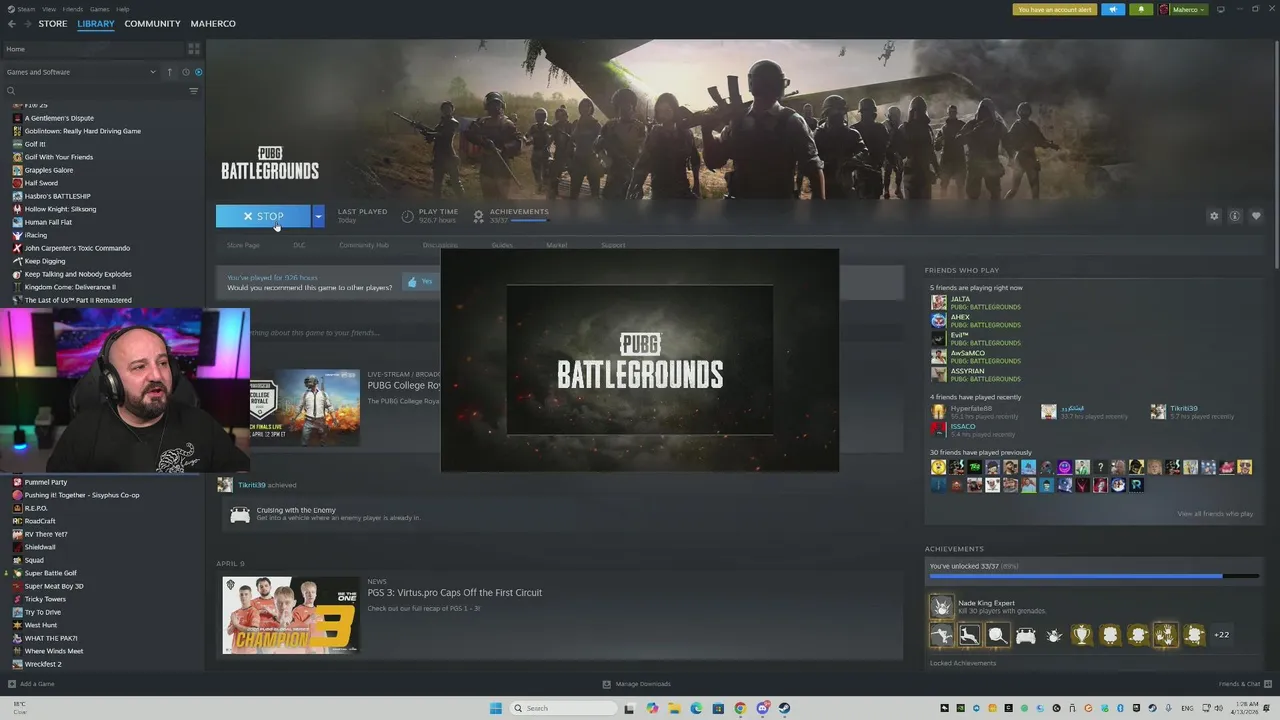
Task: Add a Game from the bottom bar
Action: coord(31,684)
